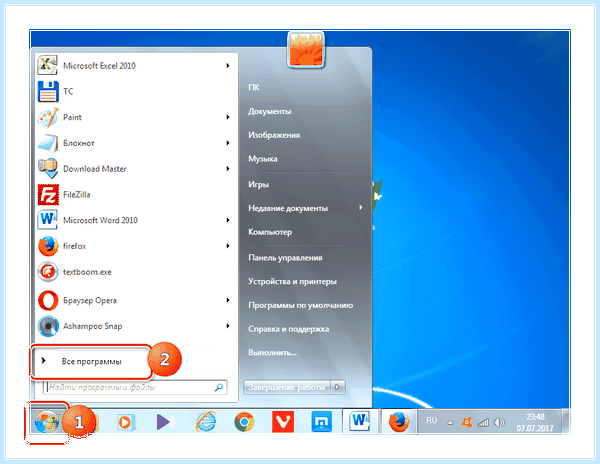Expand the Браузер Opera jump list arrow
The image size is (600, 464).
(228, 300)
